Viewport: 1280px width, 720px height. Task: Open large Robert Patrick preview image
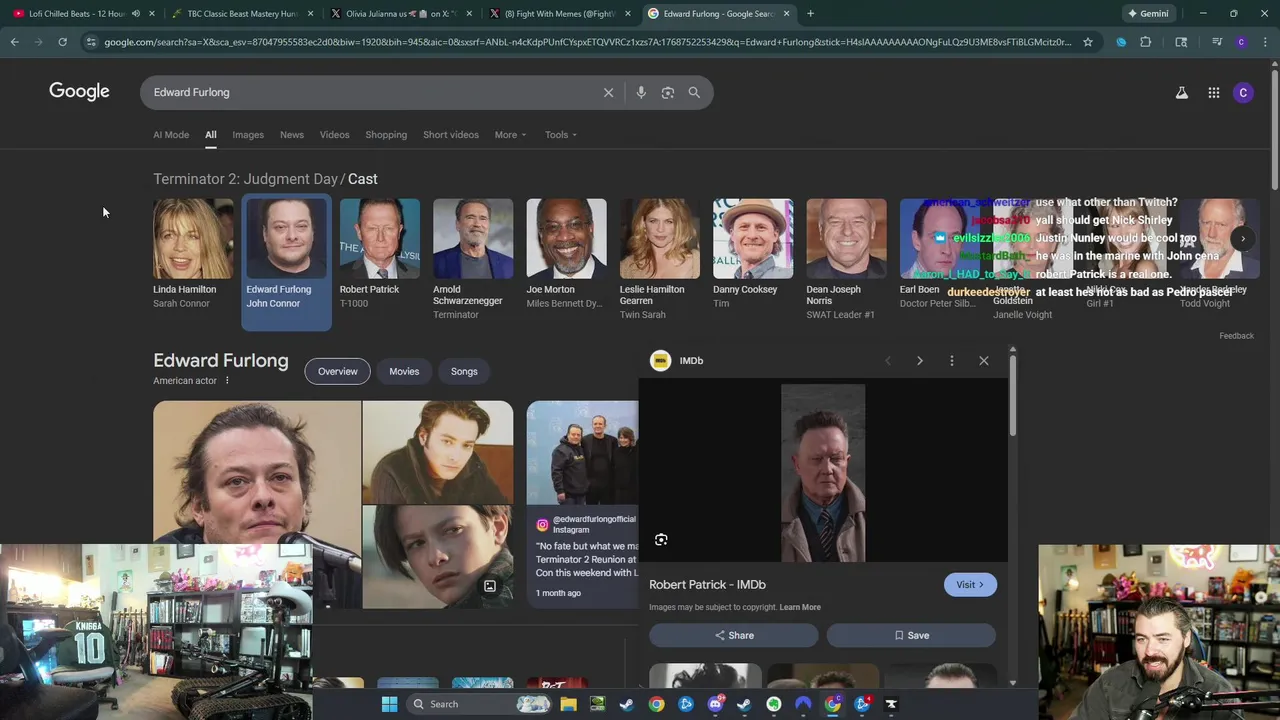point(823,473)
